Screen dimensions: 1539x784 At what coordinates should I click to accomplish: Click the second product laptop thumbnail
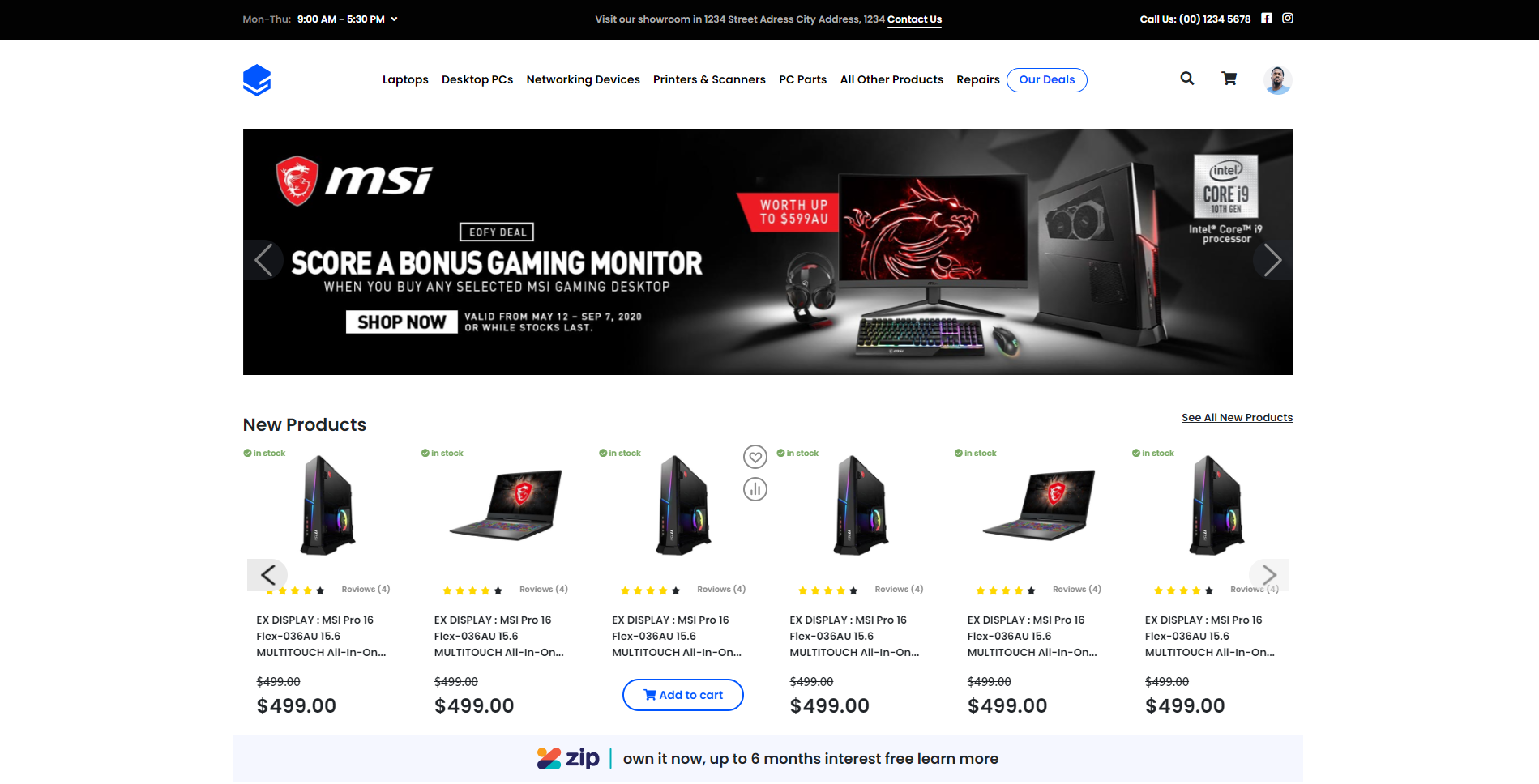point(507,505)
